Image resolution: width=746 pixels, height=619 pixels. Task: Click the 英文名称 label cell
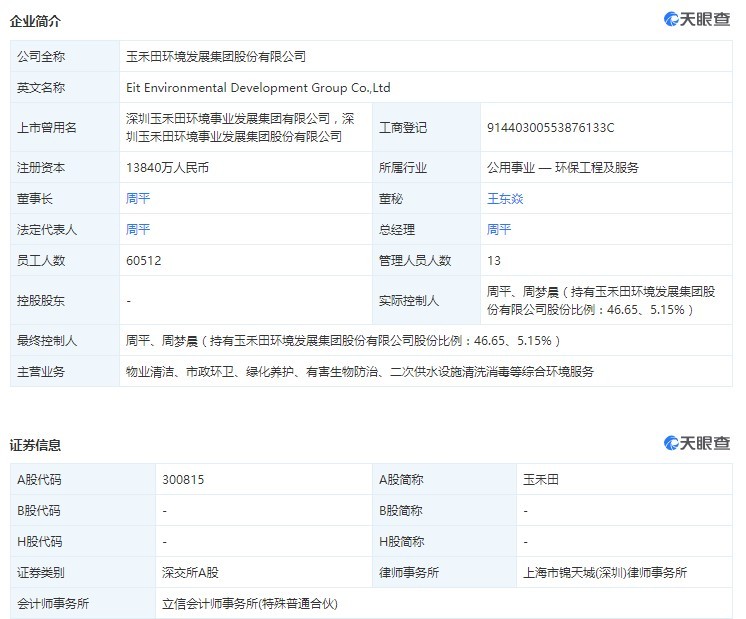point(65,88)
